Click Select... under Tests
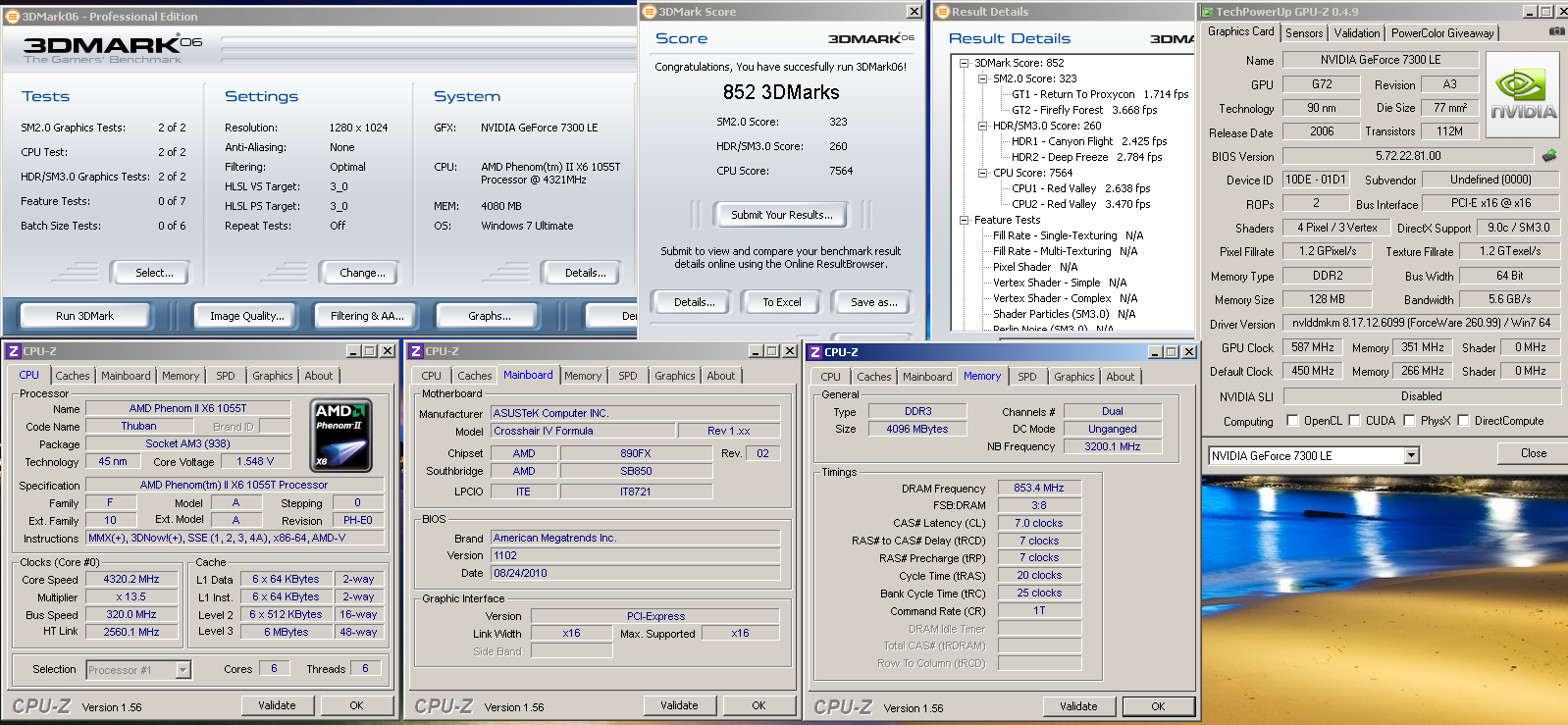Screen dimensions: 1568x725 (149, 273)
